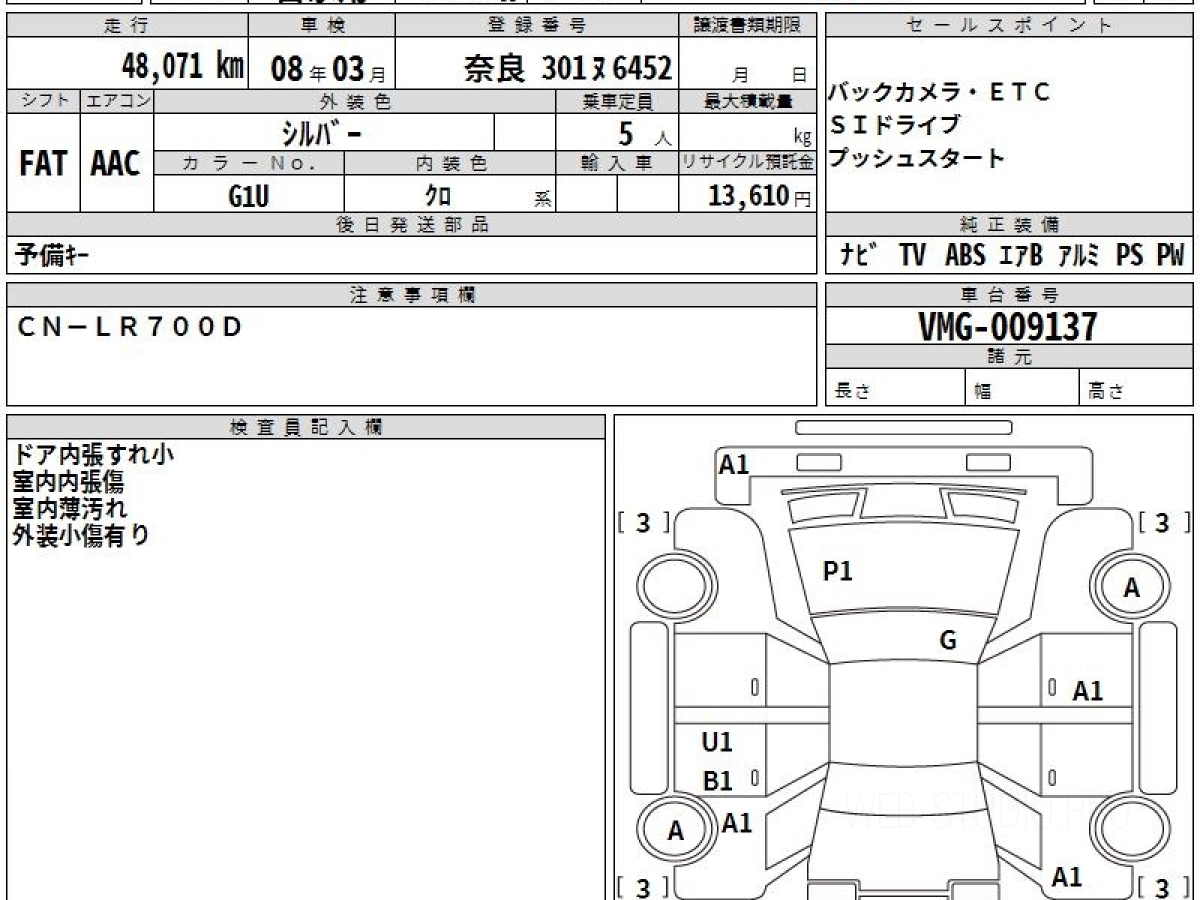The image size is (1200, 900).
Task: Click inspector note 室内薄汚れ
Action: [70, 509]
